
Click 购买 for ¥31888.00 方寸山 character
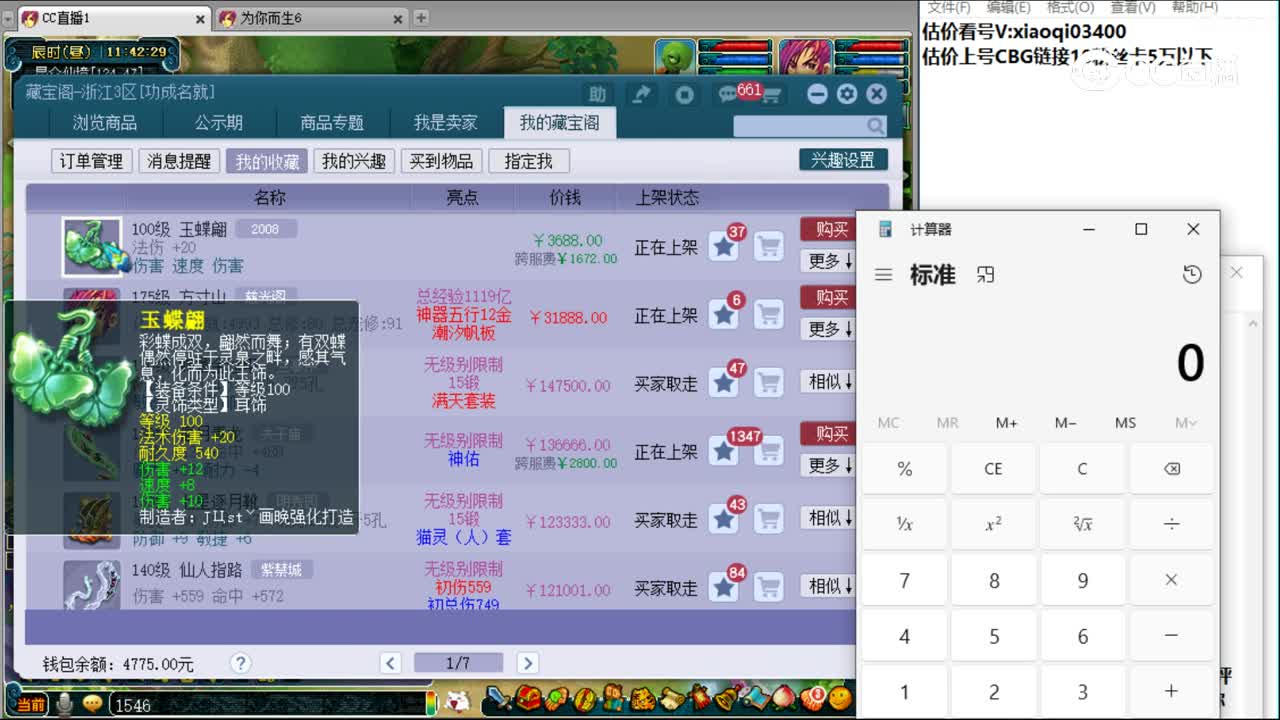[x=827, y=298]
